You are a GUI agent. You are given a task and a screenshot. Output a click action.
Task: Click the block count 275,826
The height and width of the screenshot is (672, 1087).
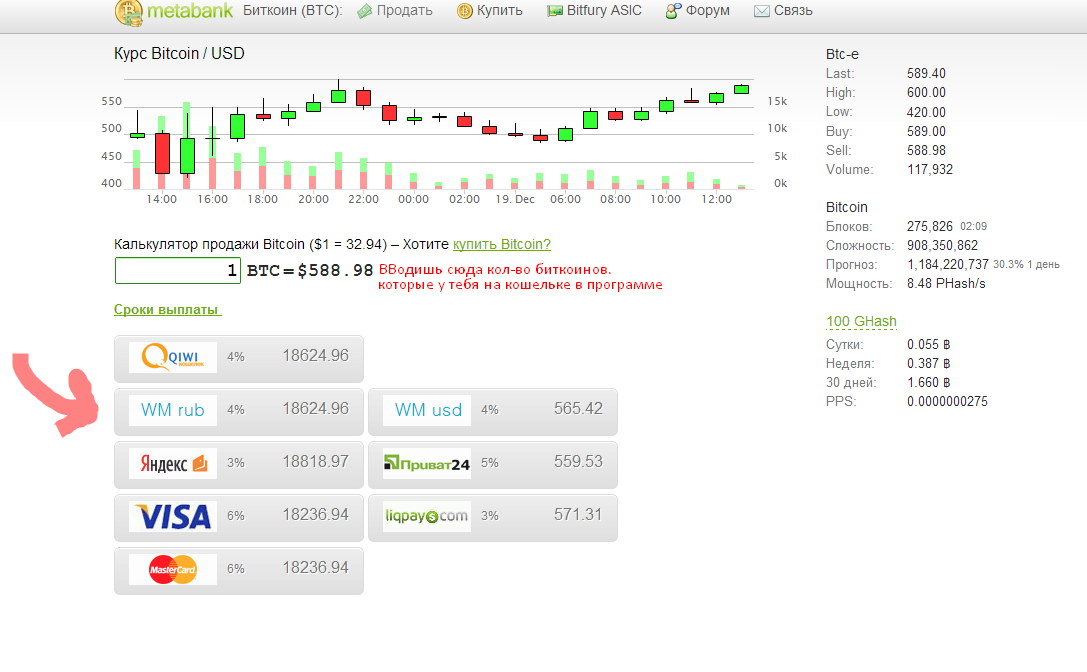[x=930, y=227]
